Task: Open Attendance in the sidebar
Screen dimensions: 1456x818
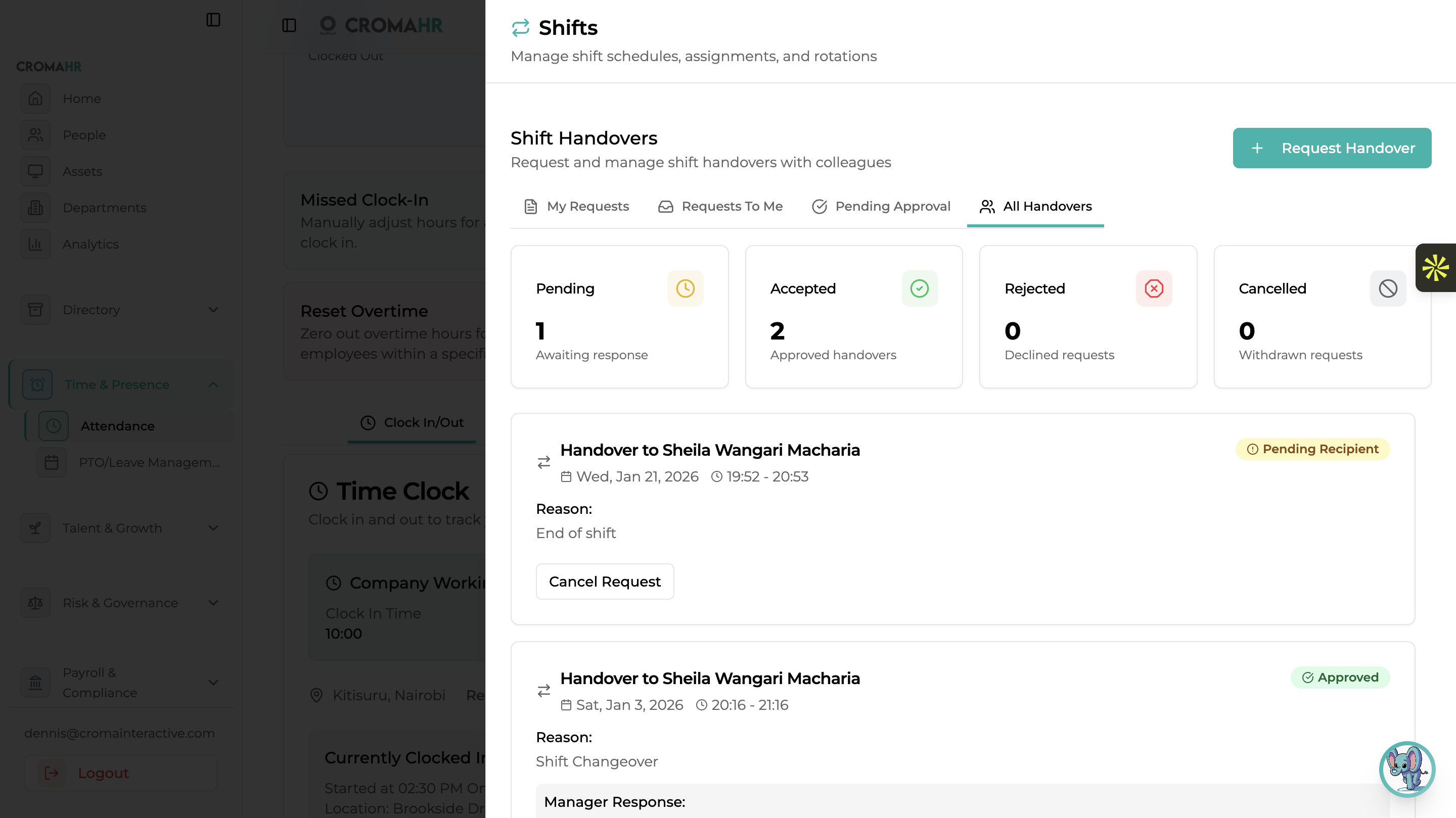Action: pyautogui.click(x=129, y=426)
